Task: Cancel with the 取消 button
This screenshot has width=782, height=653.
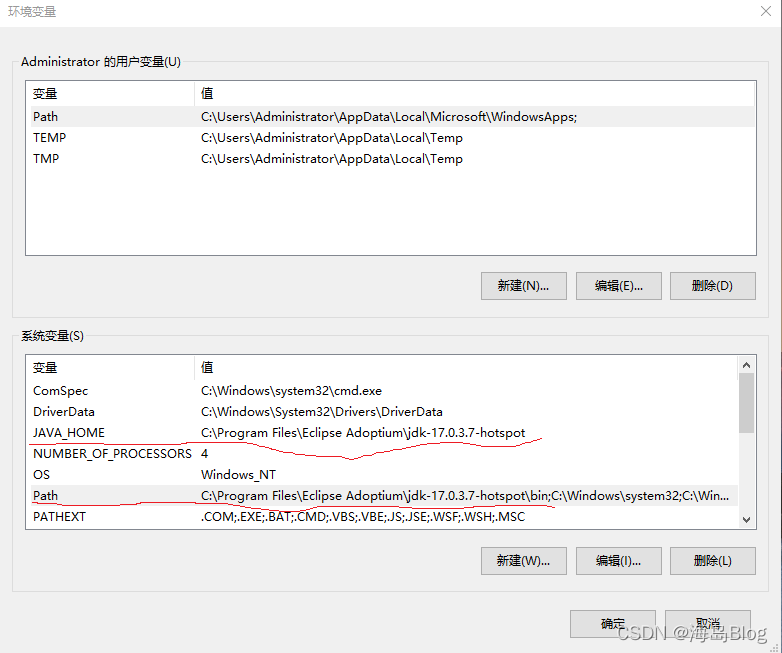Action: [708, 624]
